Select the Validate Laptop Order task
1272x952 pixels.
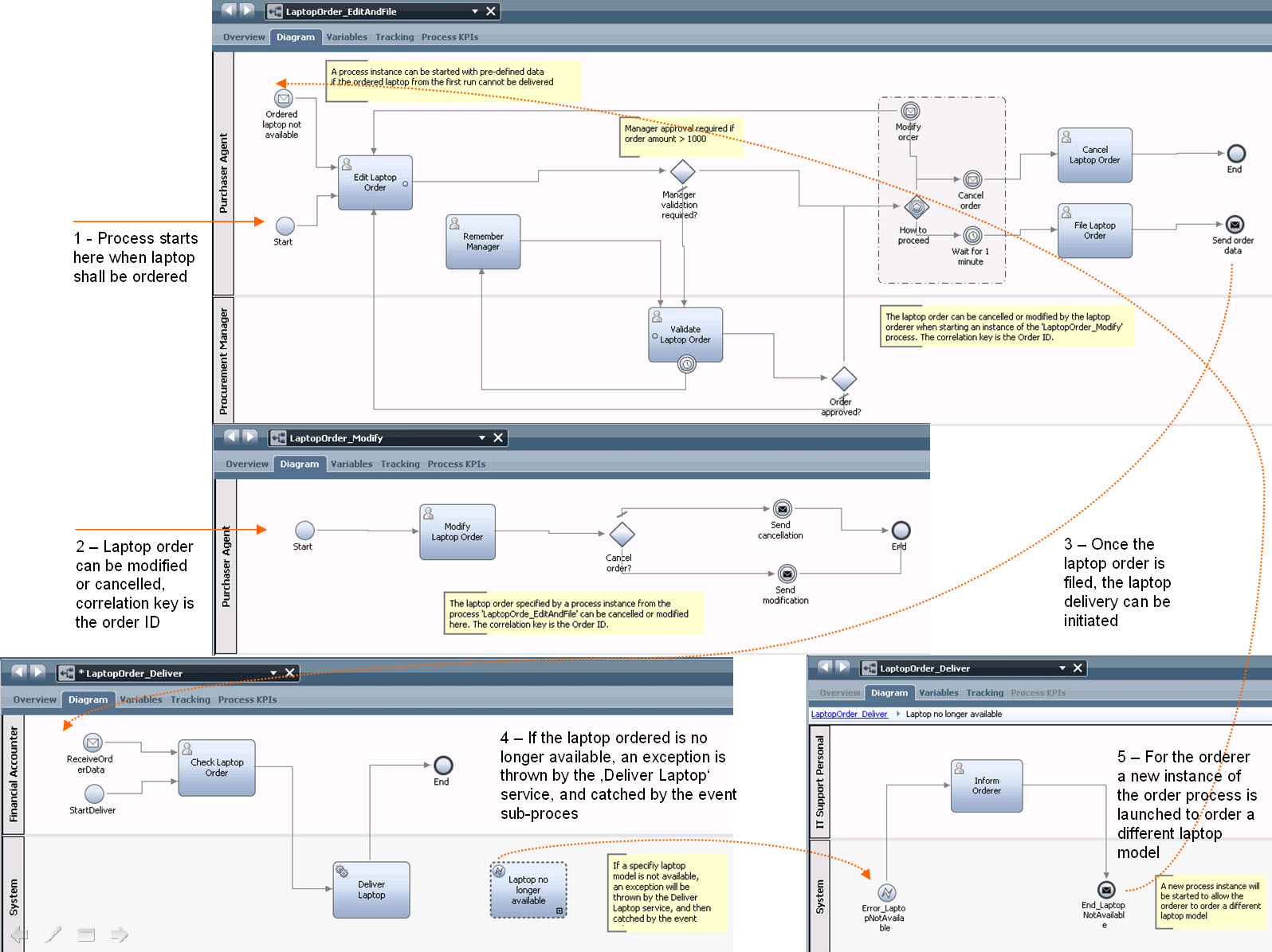[685, 335]
